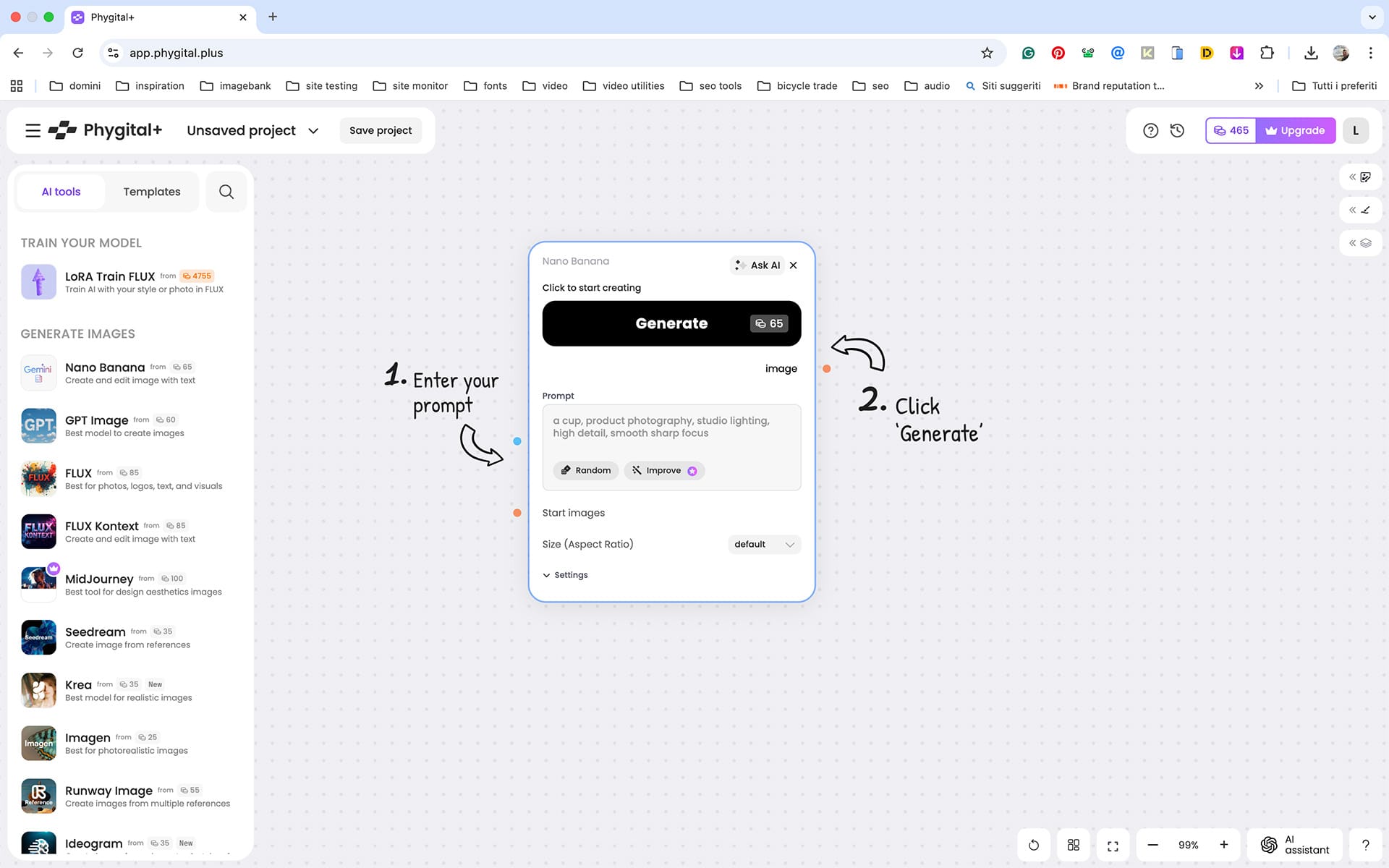Open the search magnifier in the tools panel

(x=226, y=192)
